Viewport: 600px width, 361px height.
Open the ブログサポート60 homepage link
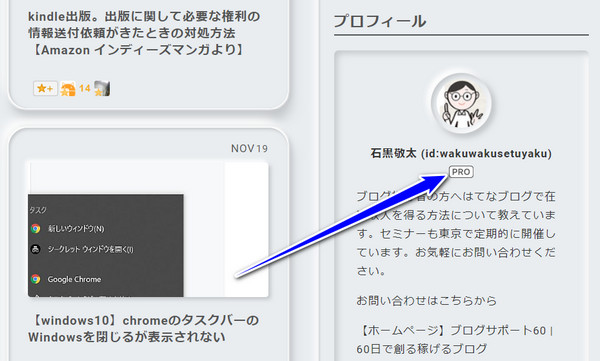[455, 339]
